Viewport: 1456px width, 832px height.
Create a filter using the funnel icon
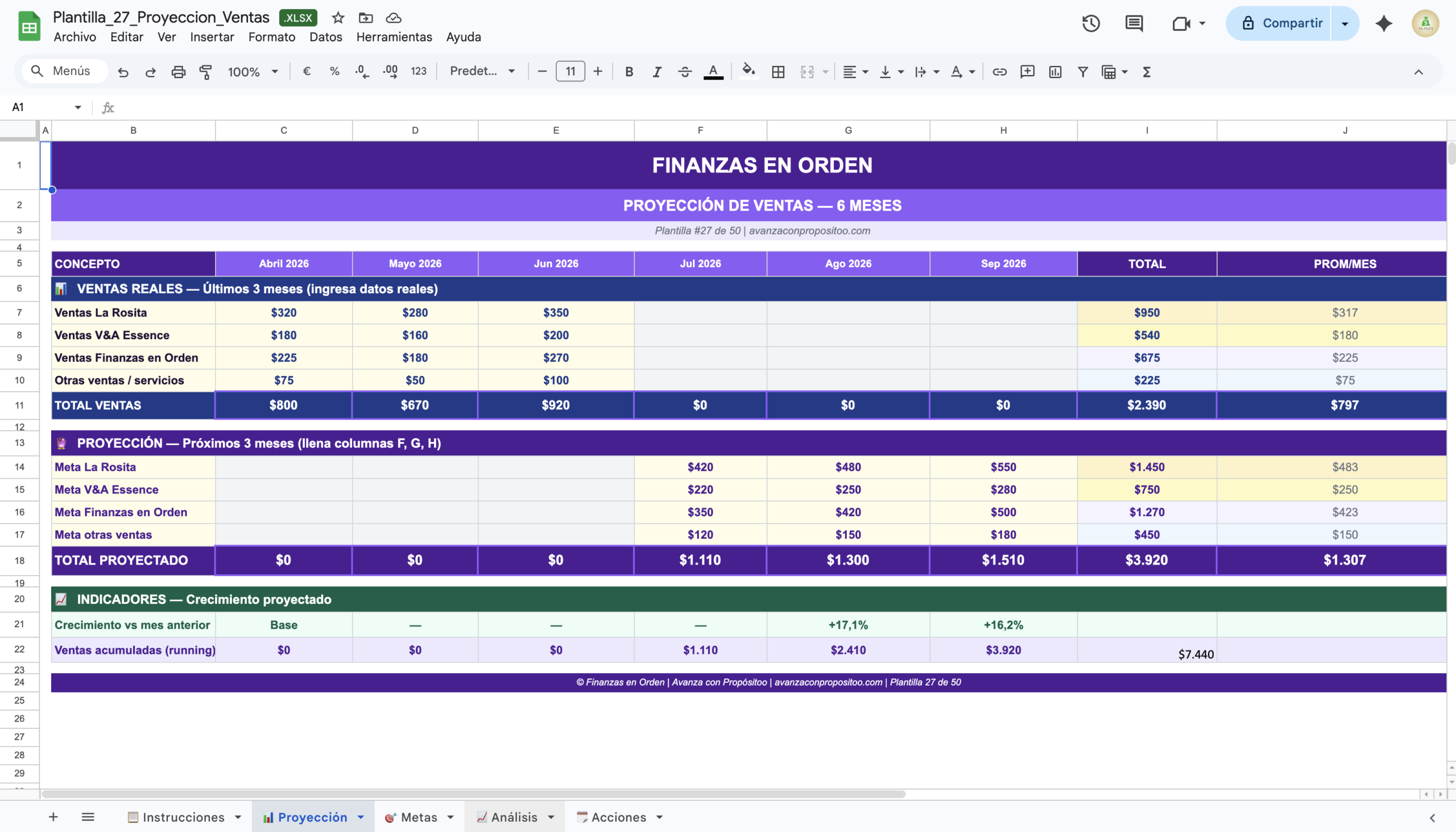pos(1082,72)
